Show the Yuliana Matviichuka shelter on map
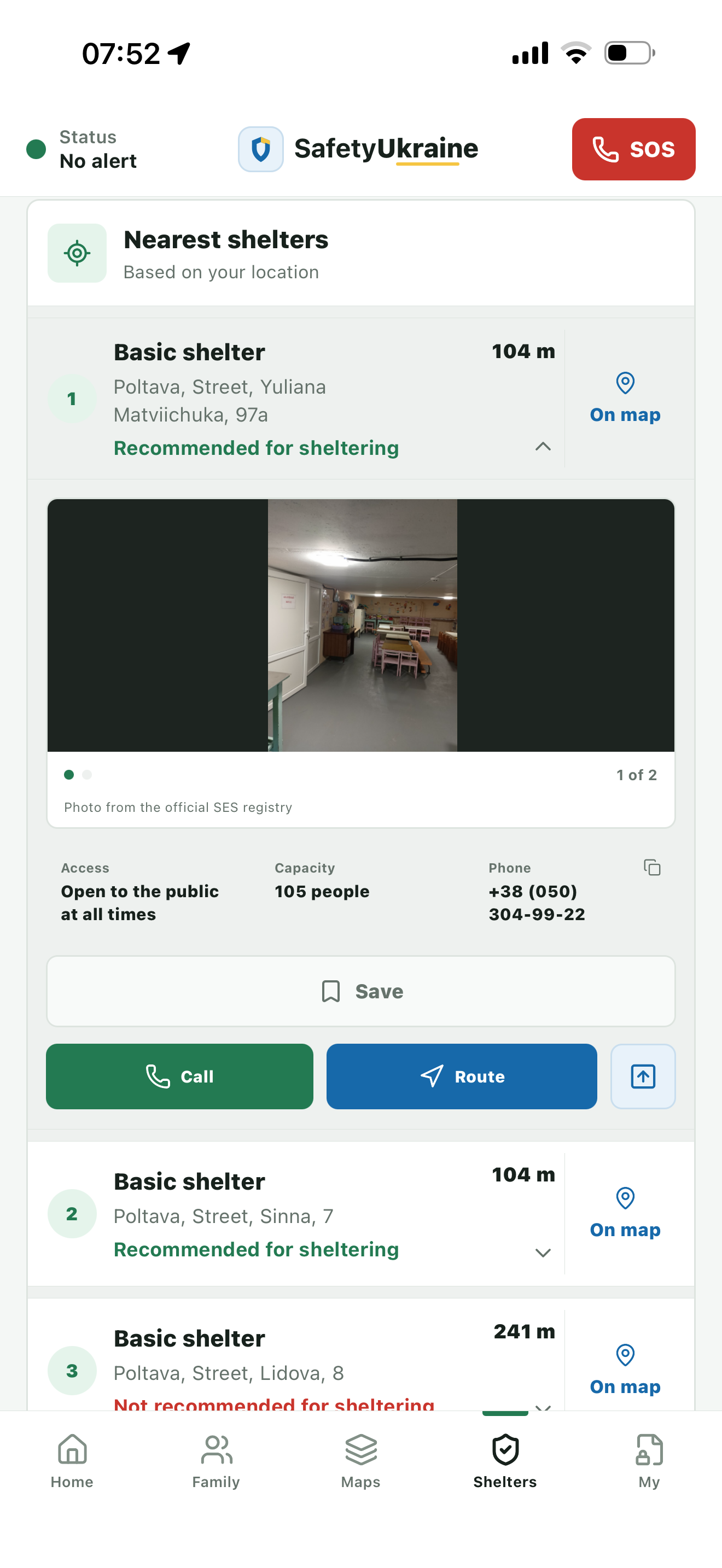The width and height of the screenshot is (722, 1568). [625, 399]
